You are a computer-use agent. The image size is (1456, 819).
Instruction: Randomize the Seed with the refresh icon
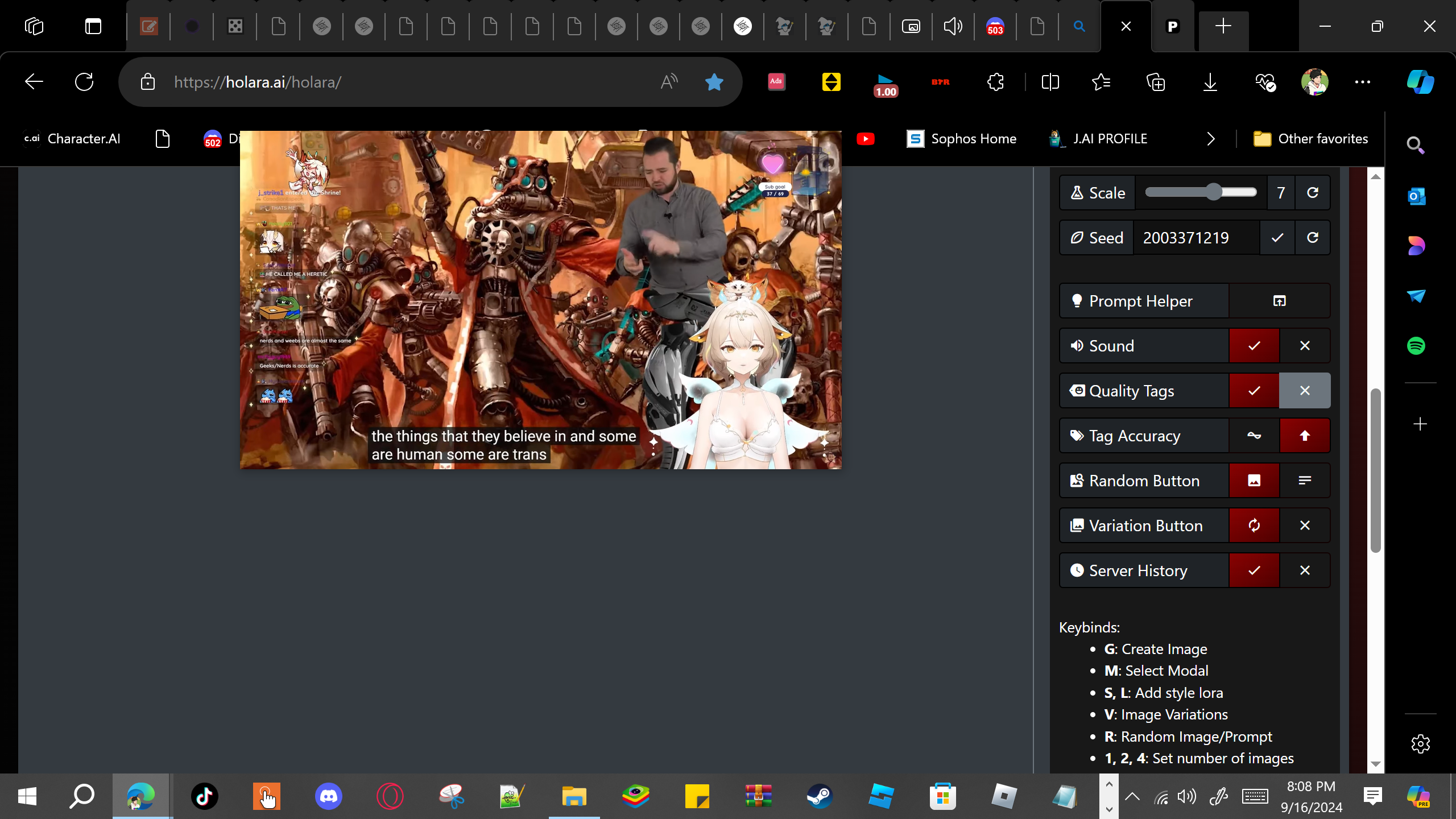(1313, 238)
